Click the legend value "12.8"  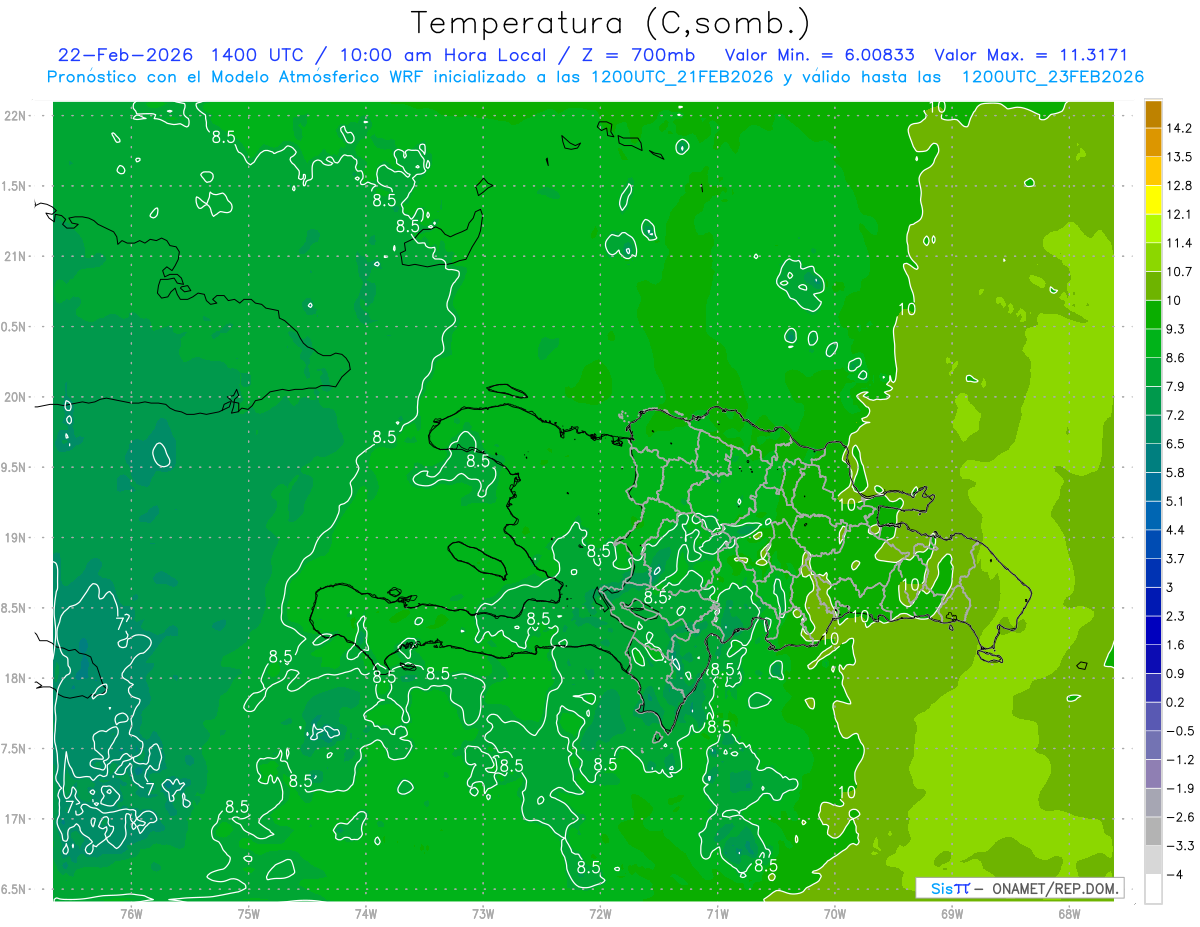(x=1179, y=186)
